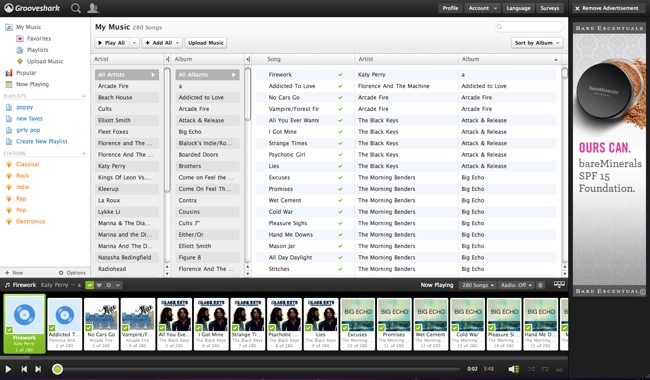Sort by Song column header
The image size is (650, 380).
click(x=274, y=59)
